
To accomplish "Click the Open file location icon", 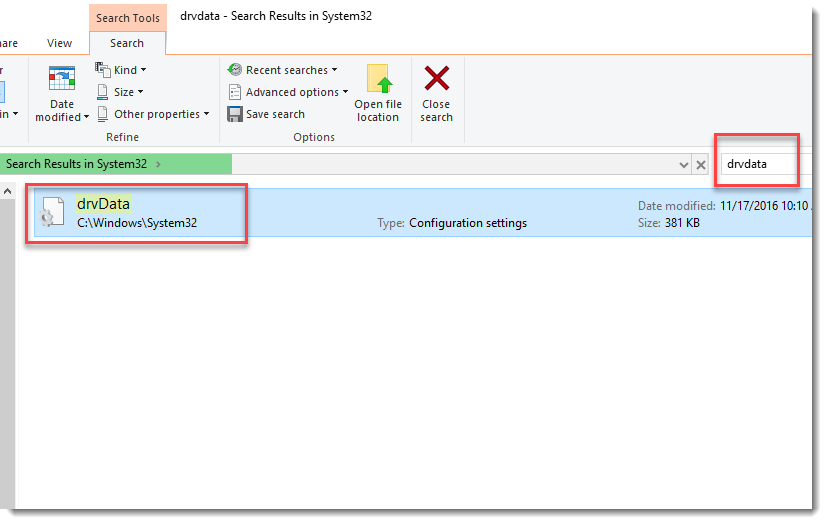I will point(378,80).
